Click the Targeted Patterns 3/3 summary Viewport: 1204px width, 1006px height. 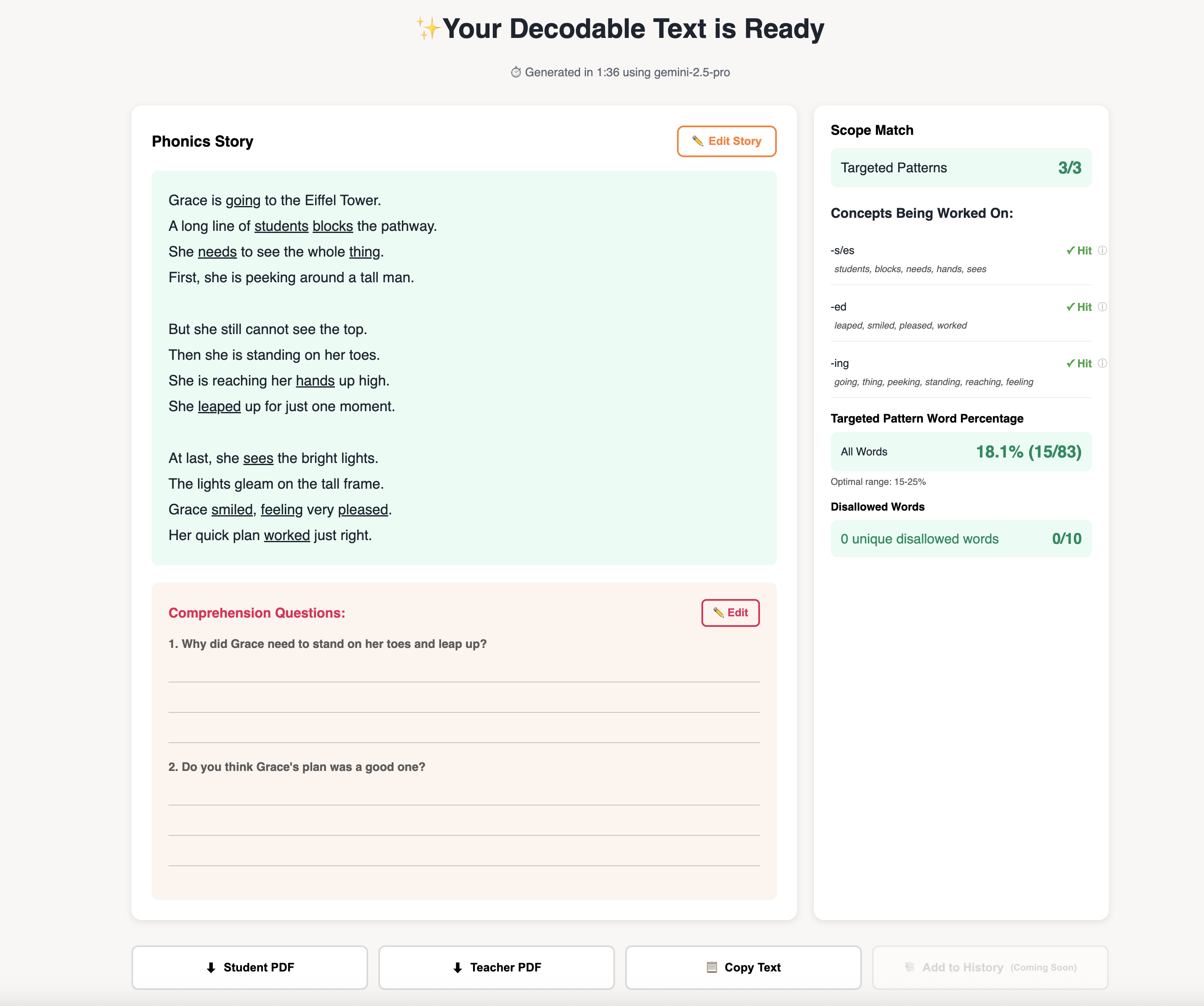961,168
